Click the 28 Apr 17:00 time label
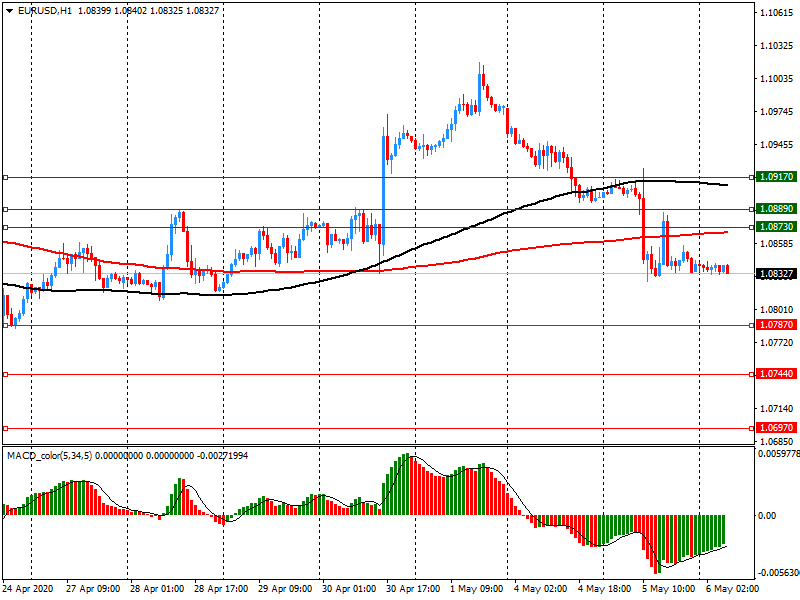The width and height of the screenshot is (800, 600). (221, 589)
